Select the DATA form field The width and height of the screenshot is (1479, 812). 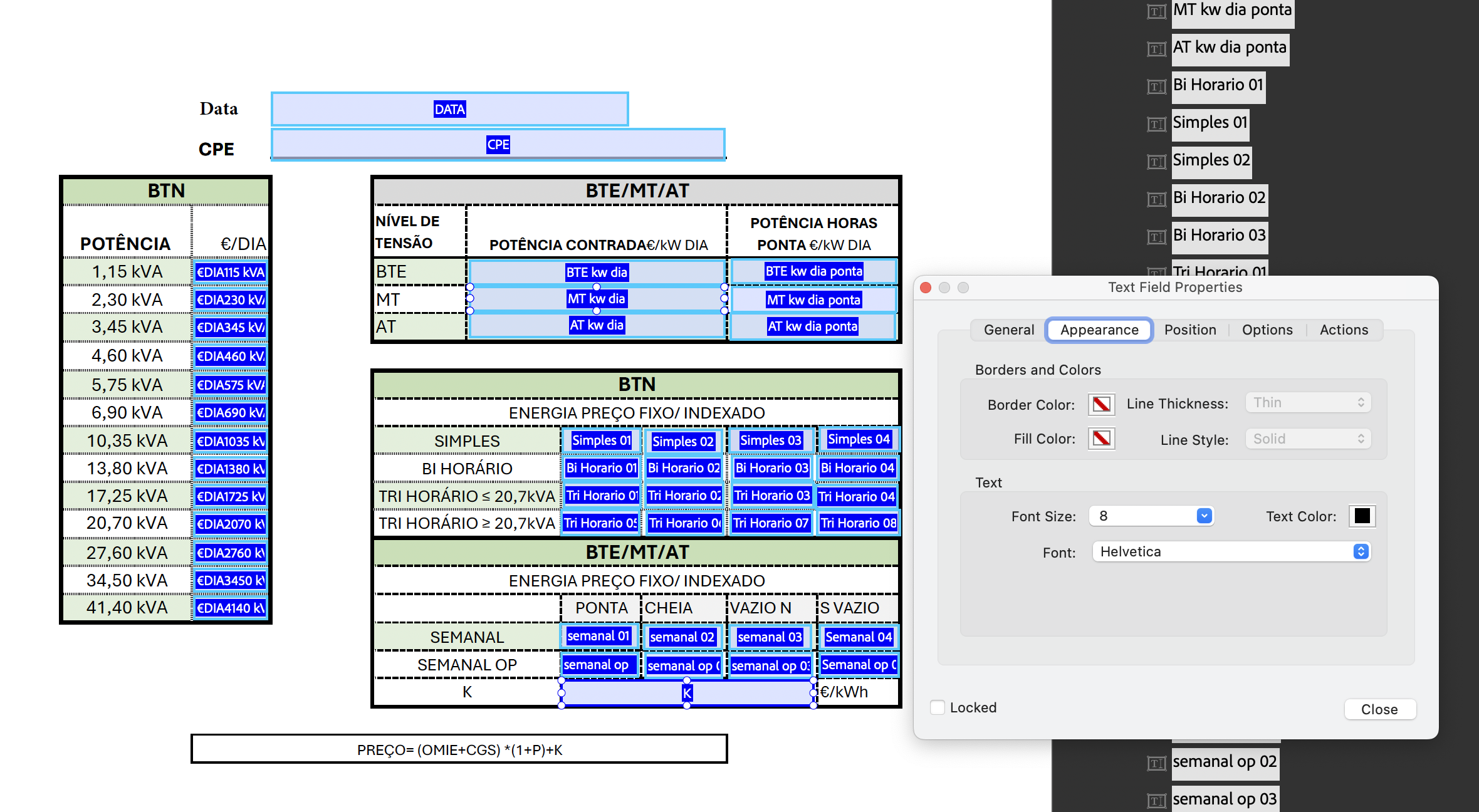[x=449, y=108]
